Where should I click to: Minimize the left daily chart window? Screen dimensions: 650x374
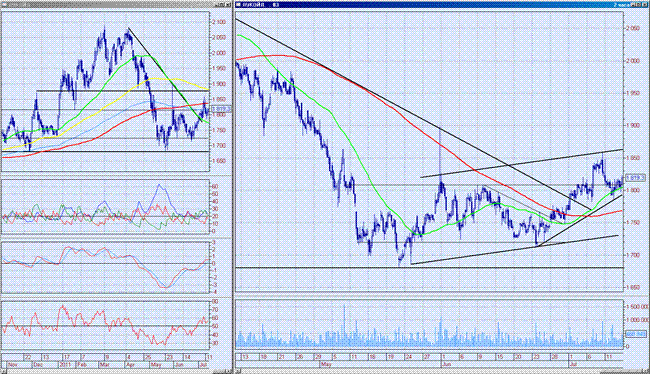pyautogui.click(x=217, y=5)
